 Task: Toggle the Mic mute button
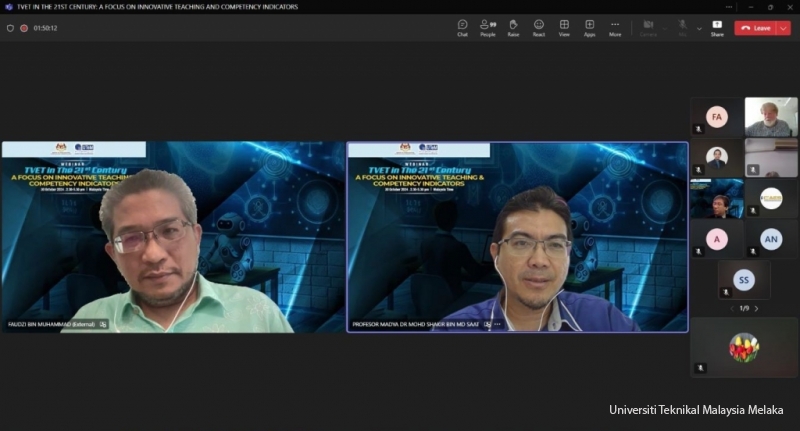(x=682, y=27)
